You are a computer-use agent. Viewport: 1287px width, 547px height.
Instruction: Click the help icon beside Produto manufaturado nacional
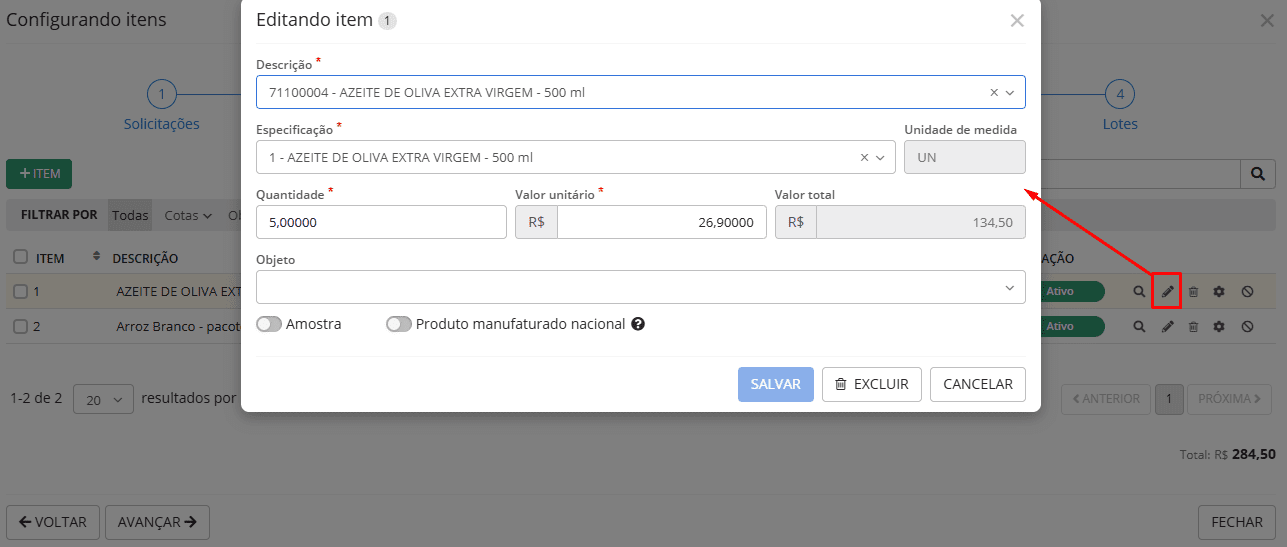click(637, 324)
